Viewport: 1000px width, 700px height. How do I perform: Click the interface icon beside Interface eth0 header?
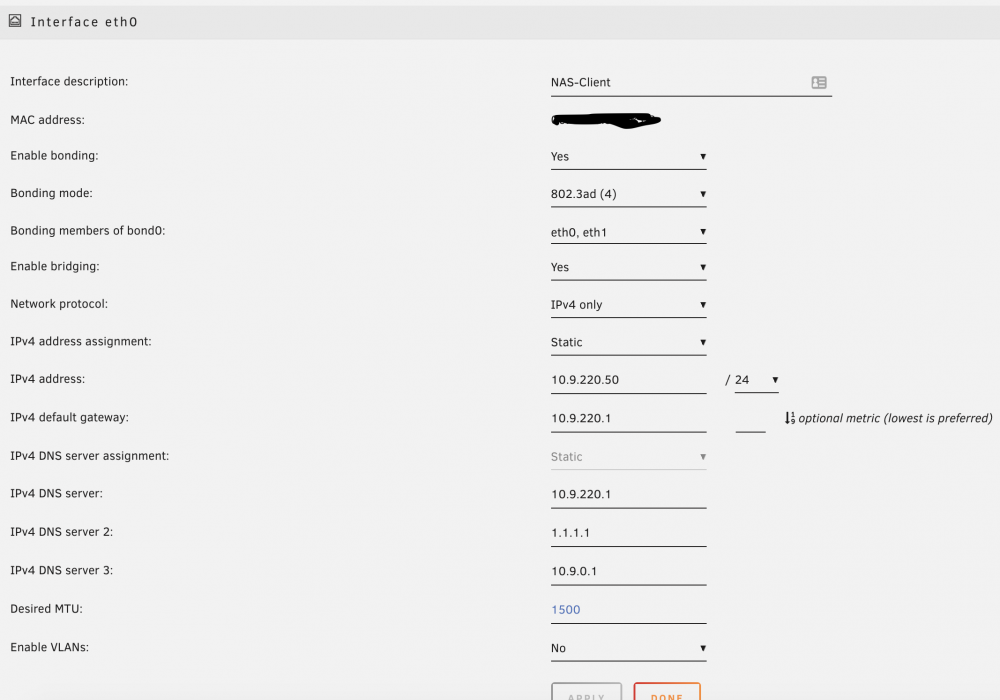click(15, 21)
